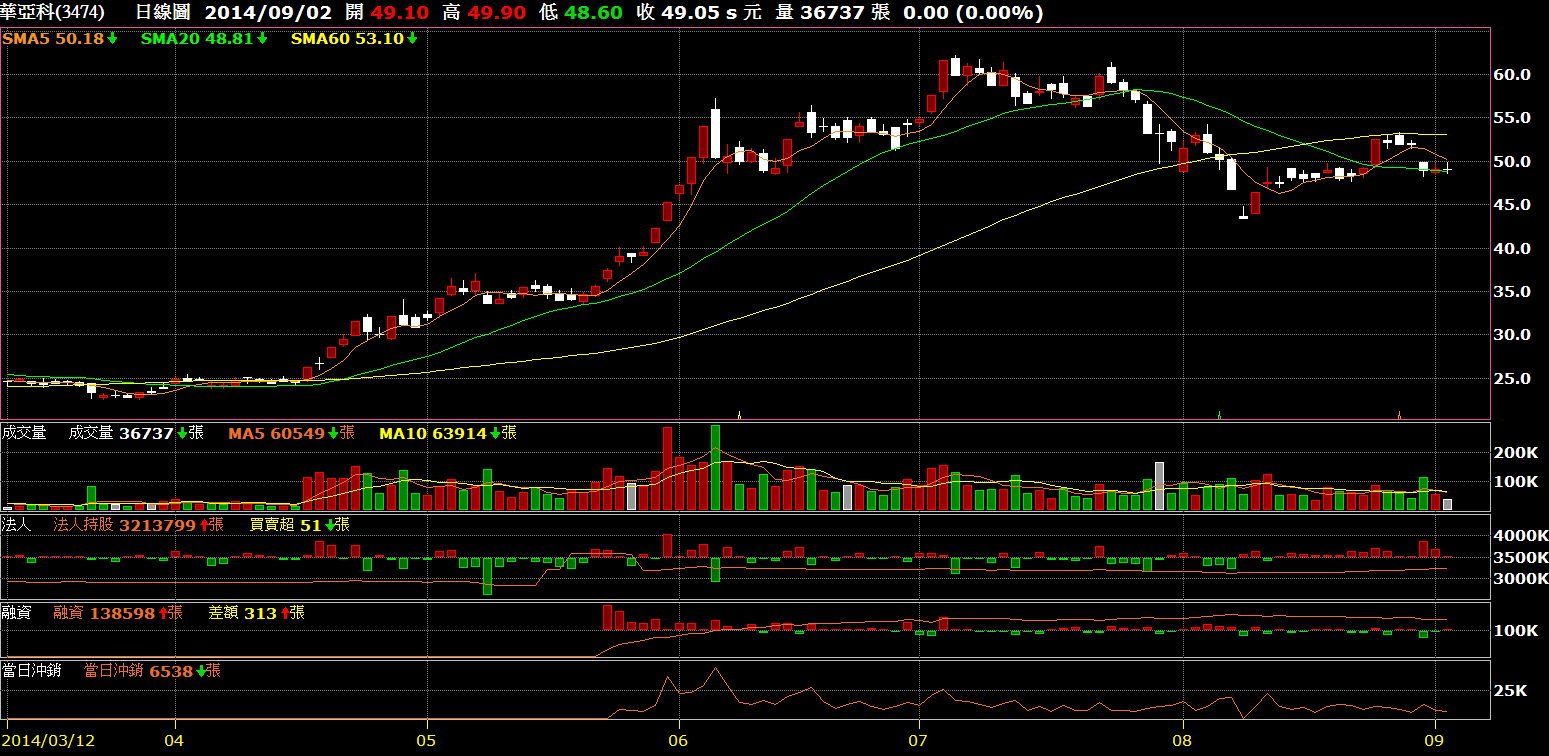Image resolution: width=1549 pixels, height=756 pixels.
Task: Click the 2014/09/02 date in the header
Action: coord(268,13)
